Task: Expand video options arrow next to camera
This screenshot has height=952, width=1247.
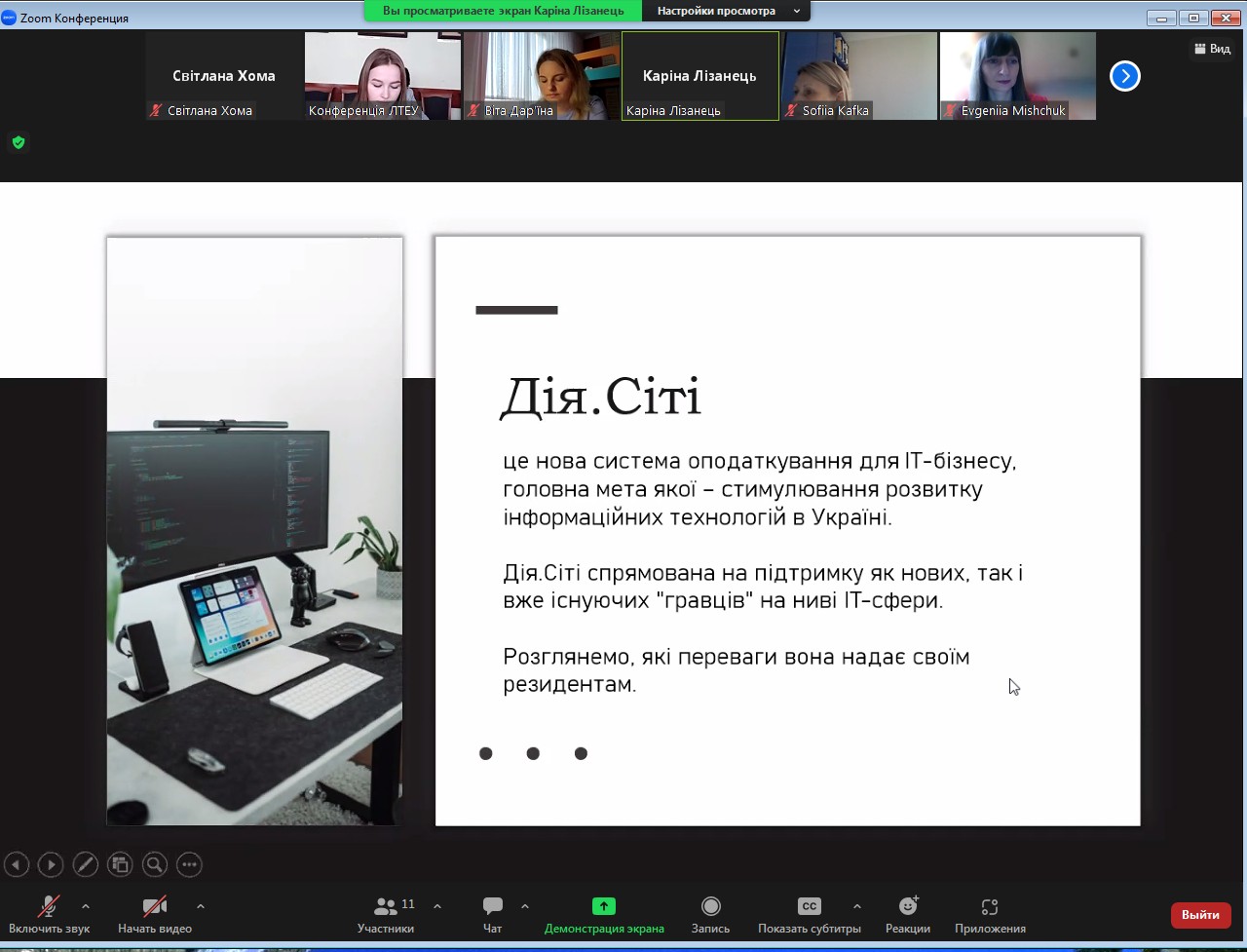Action: [x=201, y=906]
